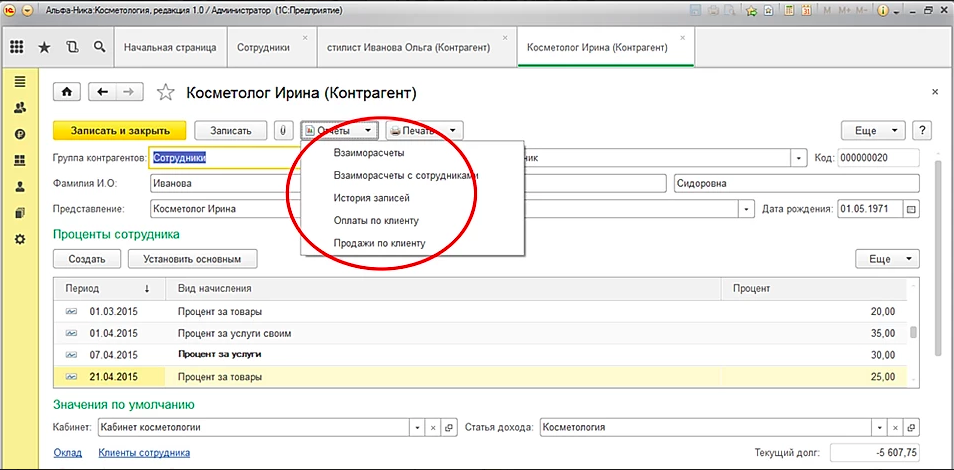Image resolution: width=954 pixels, height=470 pixels.
Task: Choose Продажи по клиенту report
Action: 379,243
